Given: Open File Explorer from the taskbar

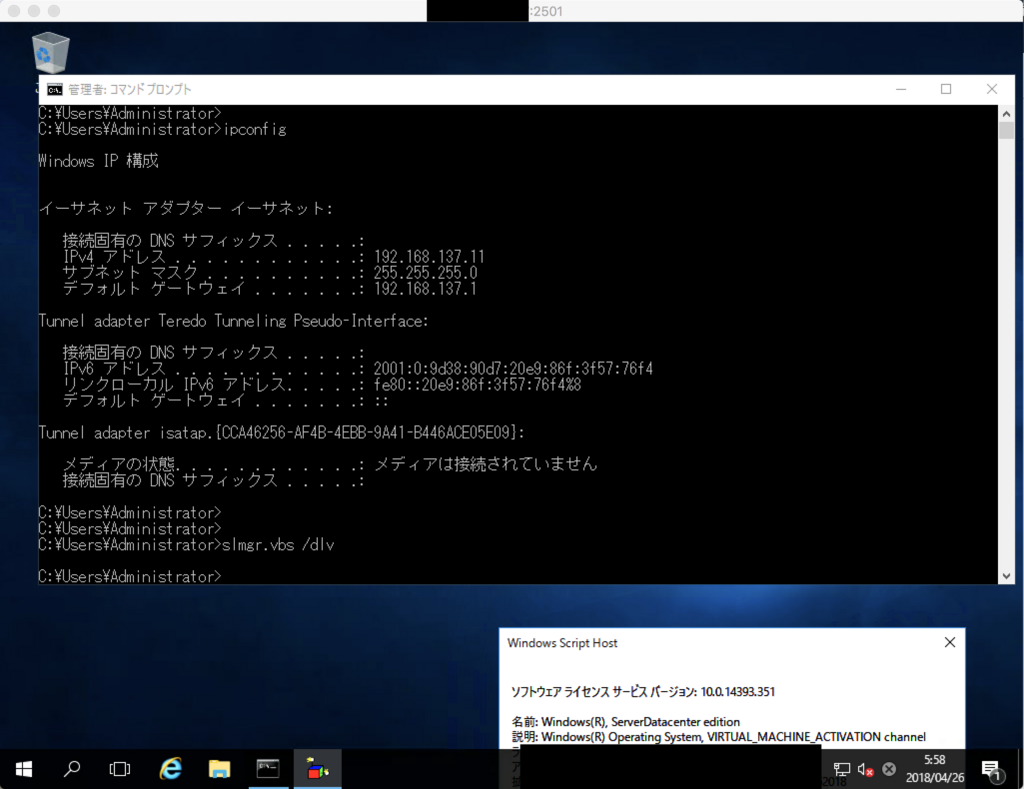Looking at the screenshot, I should point(219,769).
